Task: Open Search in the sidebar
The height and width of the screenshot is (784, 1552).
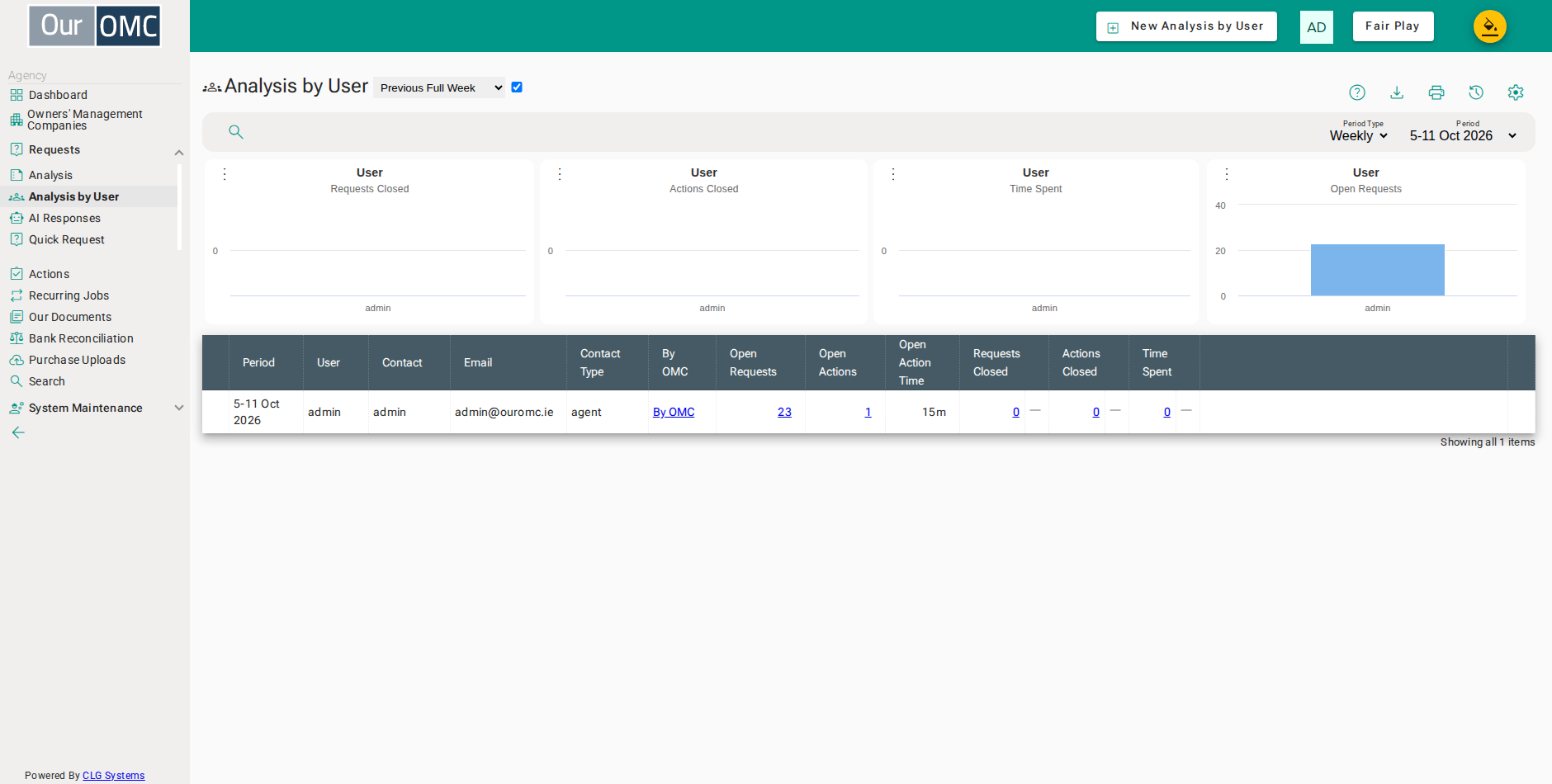Action: 46,381
